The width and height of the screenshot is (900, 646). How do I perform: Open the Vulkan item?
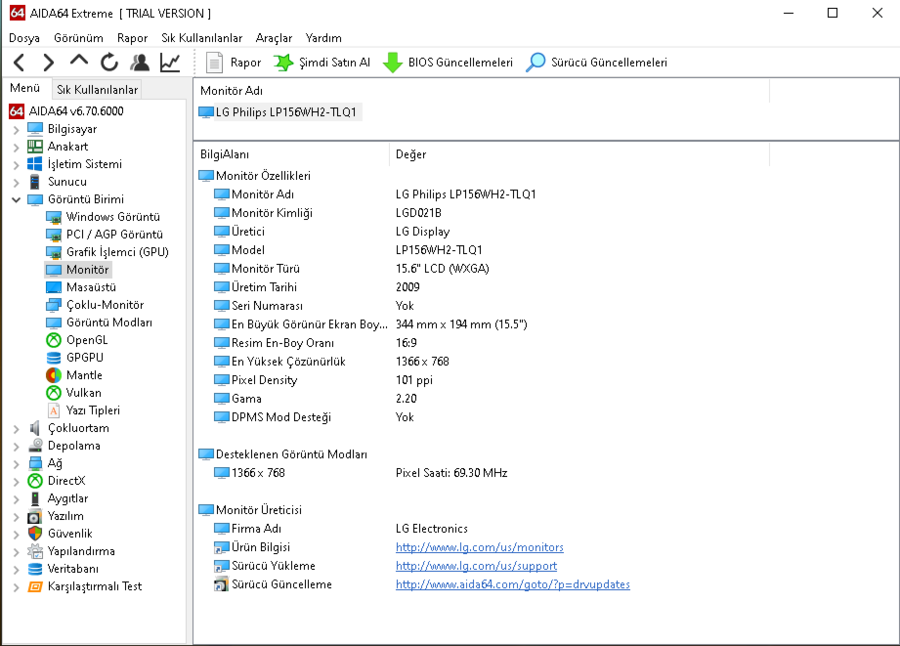pos(83,393)
